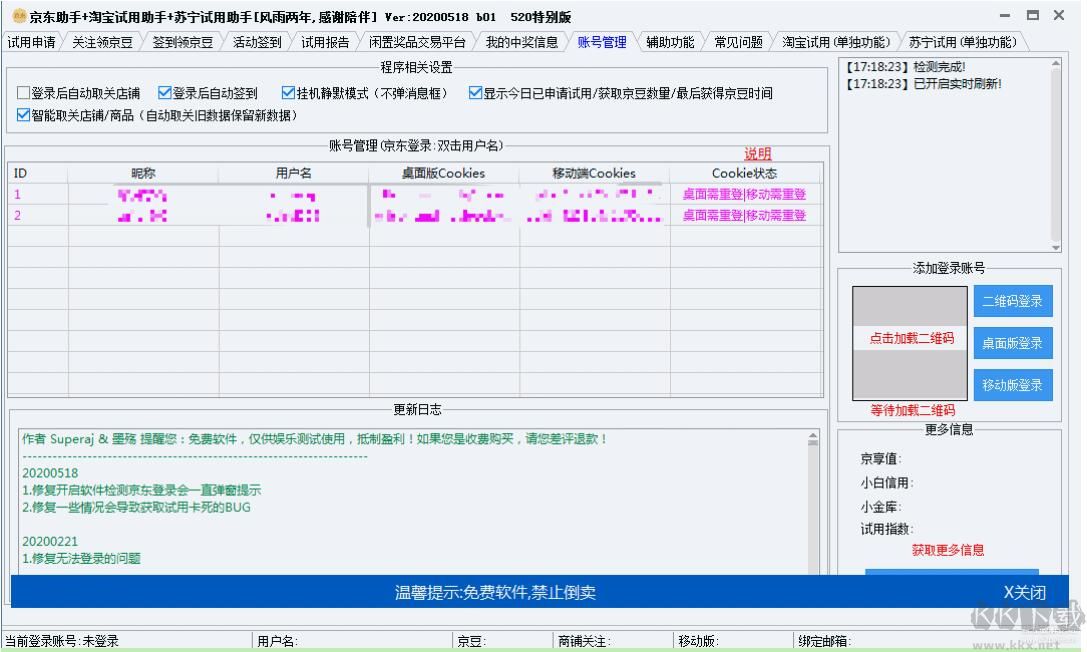Switch to the 试用申请 tab
Image resolution: width=1087 pixels, height=652 pixels.
(33, 42)
